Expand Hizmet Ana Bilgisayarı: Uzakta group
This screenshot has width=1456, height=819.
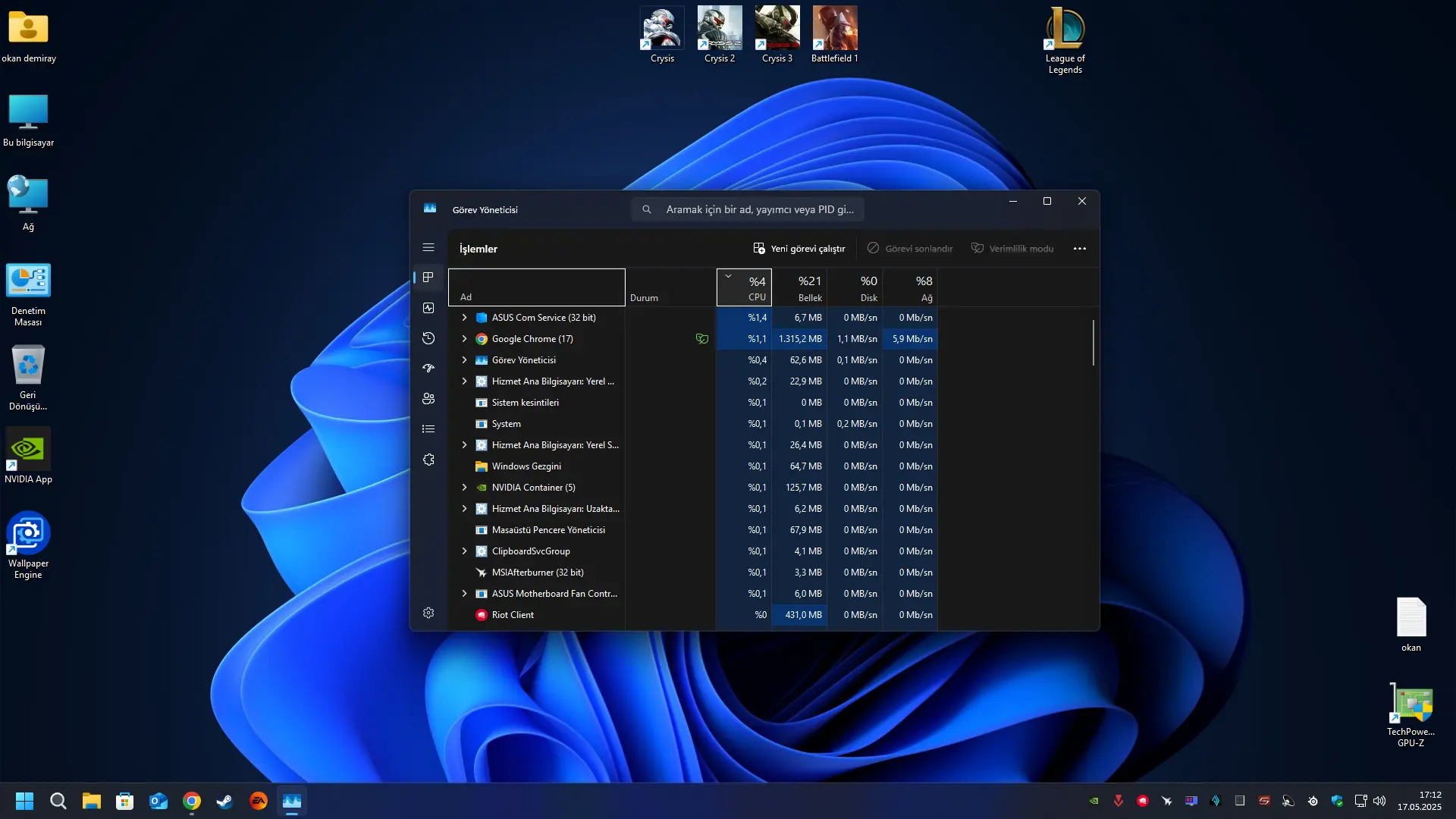coord(465,509)
